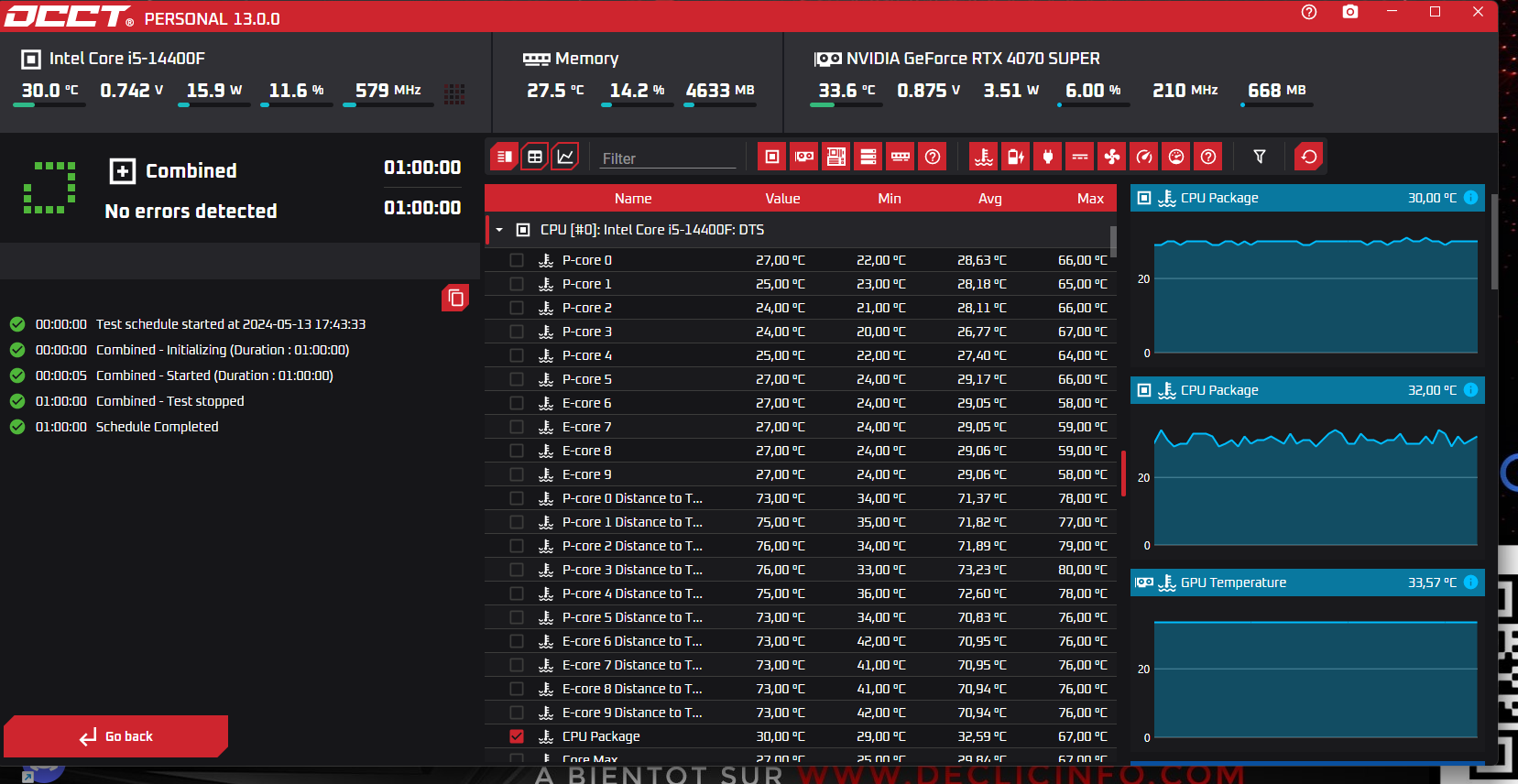
Task: Click the graph panel vertical scrollbar
Action: [1494, 243]
